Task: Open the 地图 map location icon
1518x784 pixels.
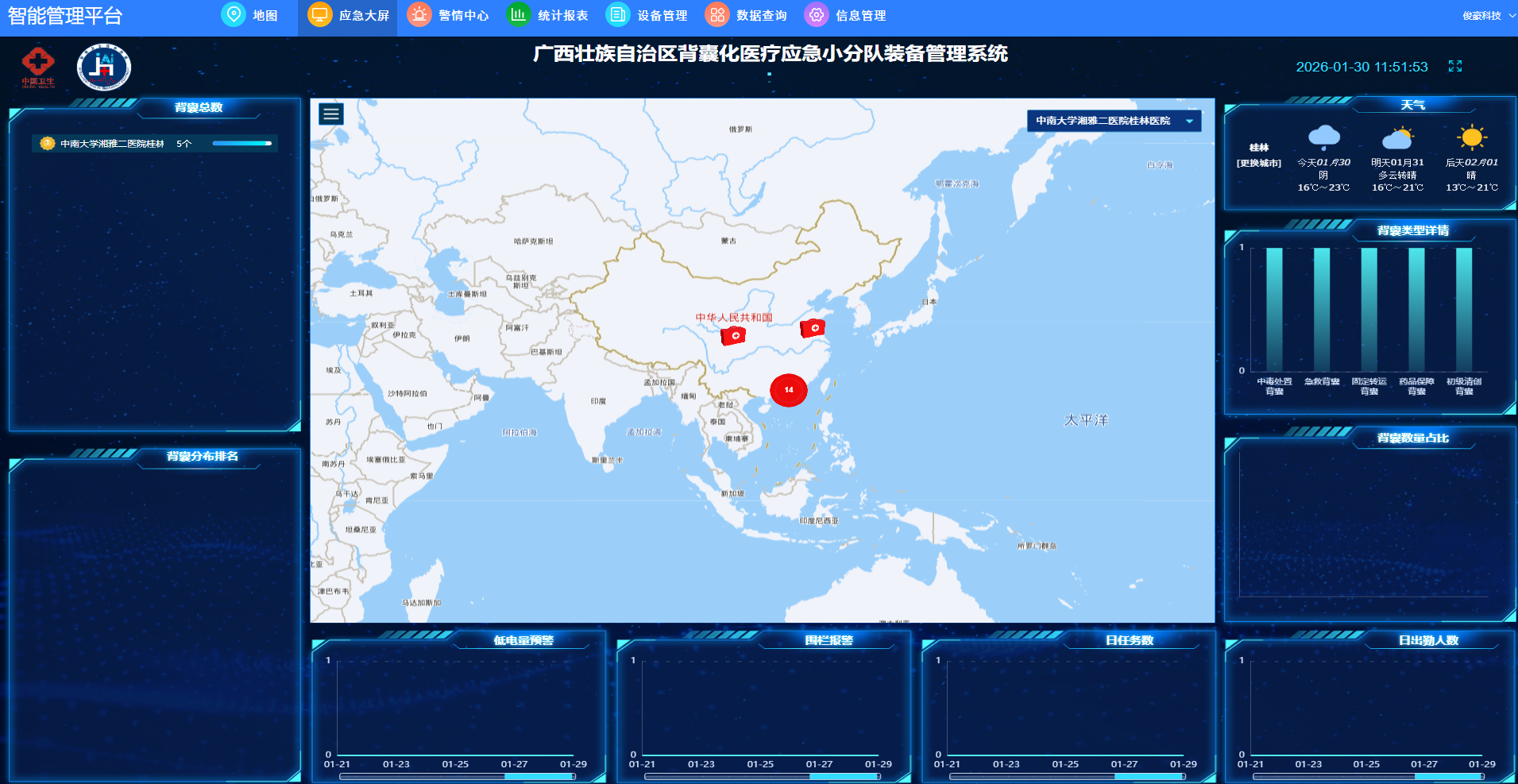Action: pos(234,15)
